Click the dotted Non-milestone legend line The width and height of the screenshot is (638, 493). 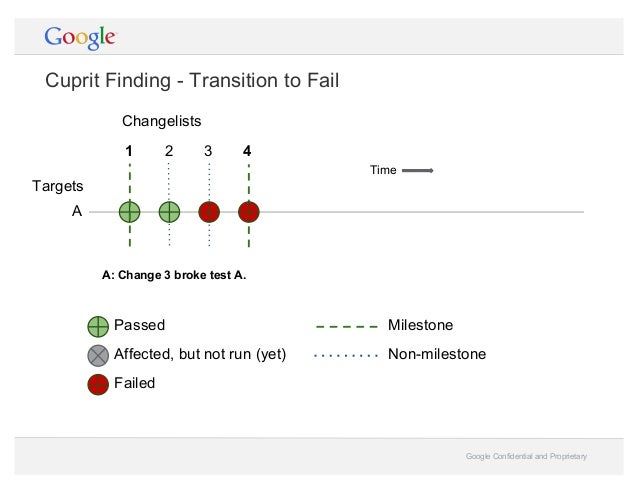tap(346, 355)
